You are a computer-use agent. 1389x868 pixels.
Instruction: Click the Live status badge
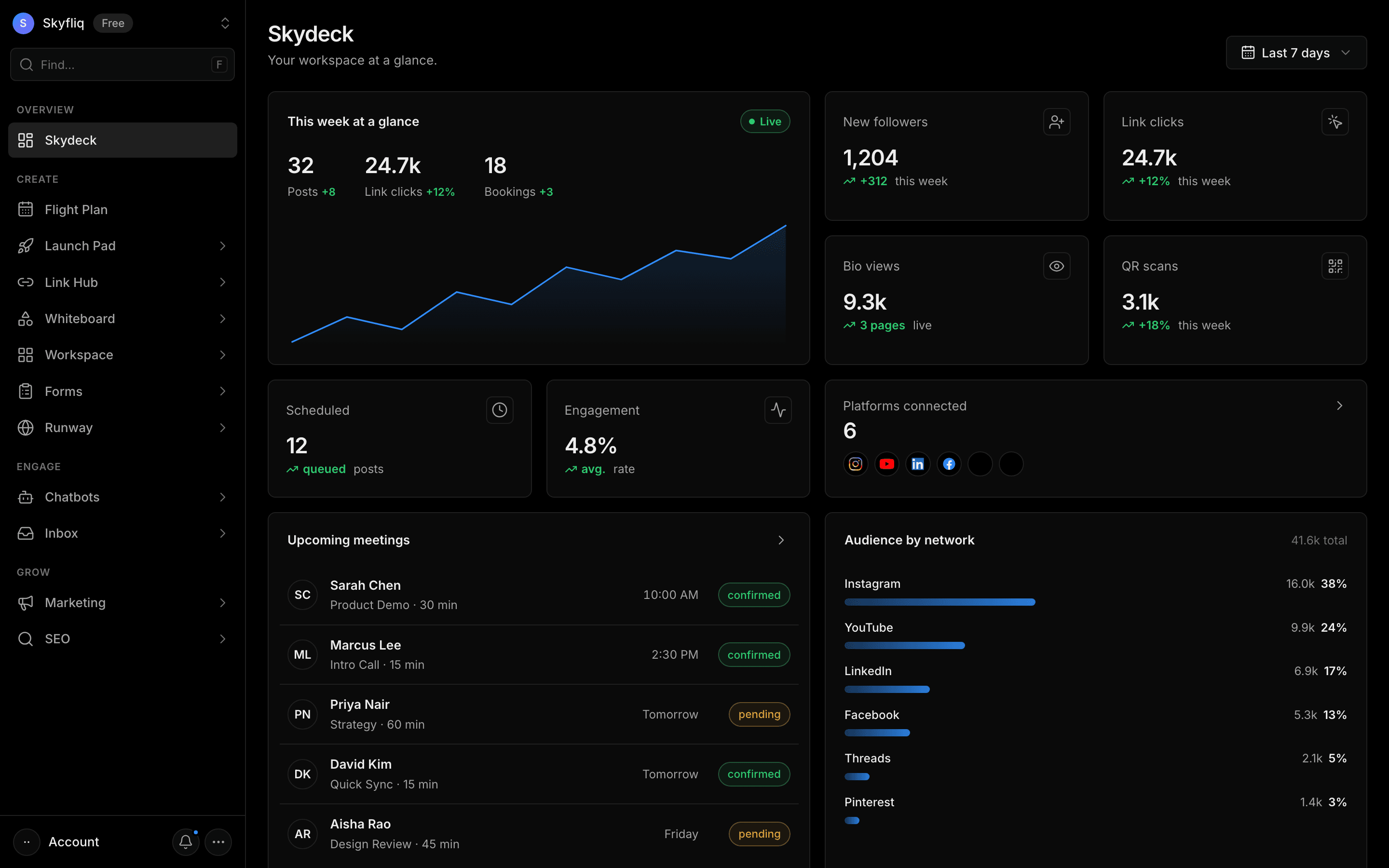coord(765,122)
